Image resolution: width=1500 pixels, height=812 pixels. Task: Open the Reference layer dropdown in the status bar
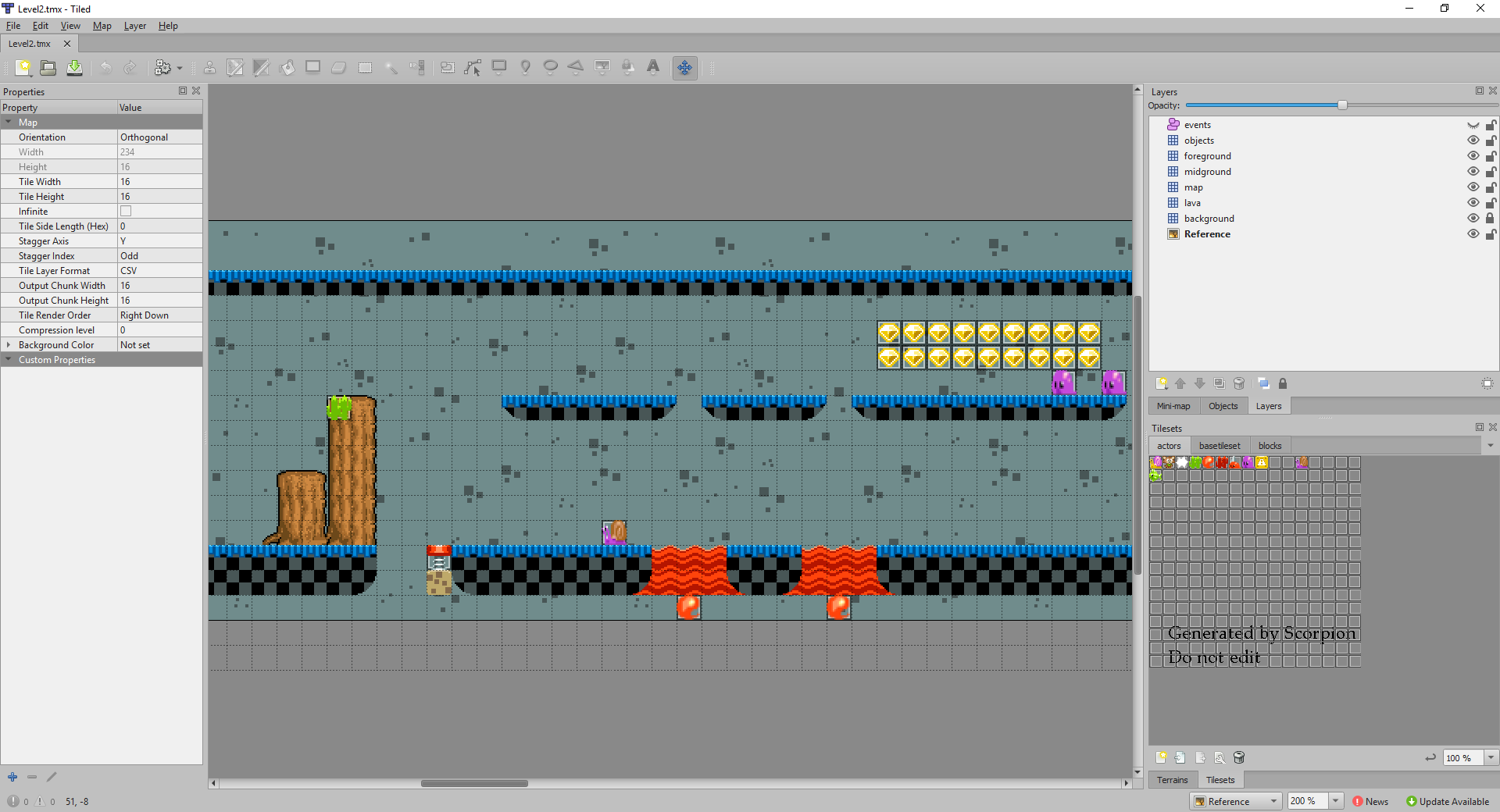click(1236, 801)
